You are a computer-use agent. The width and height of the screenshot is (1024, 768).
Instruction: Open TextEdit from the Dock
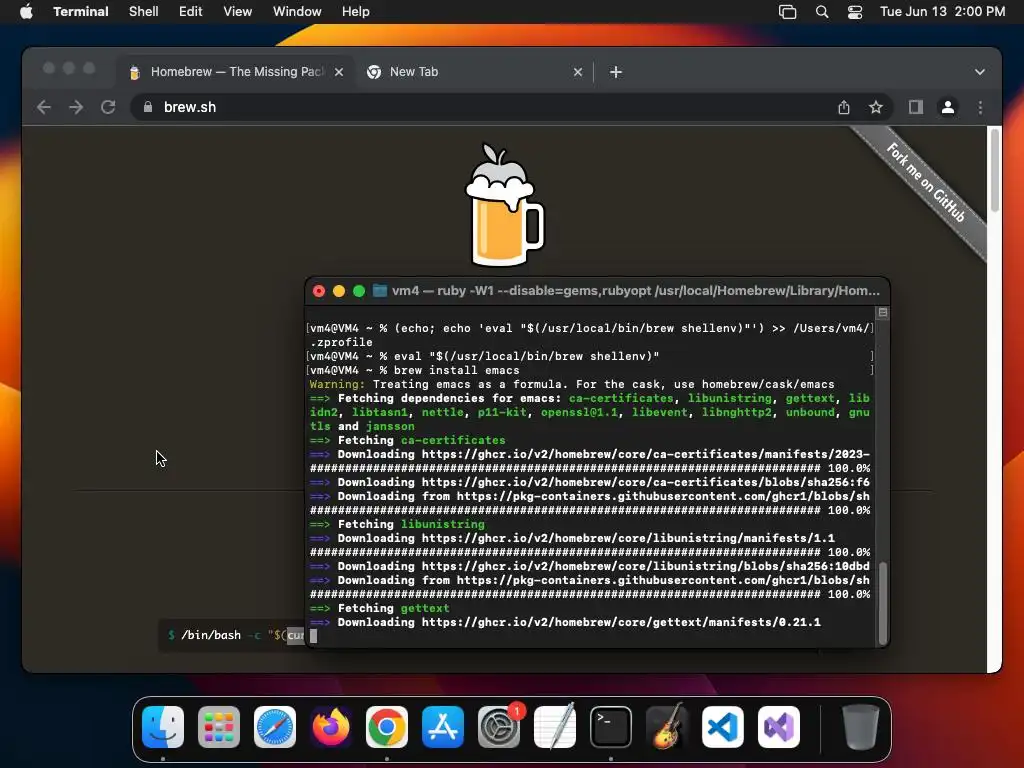click(555, 727)
